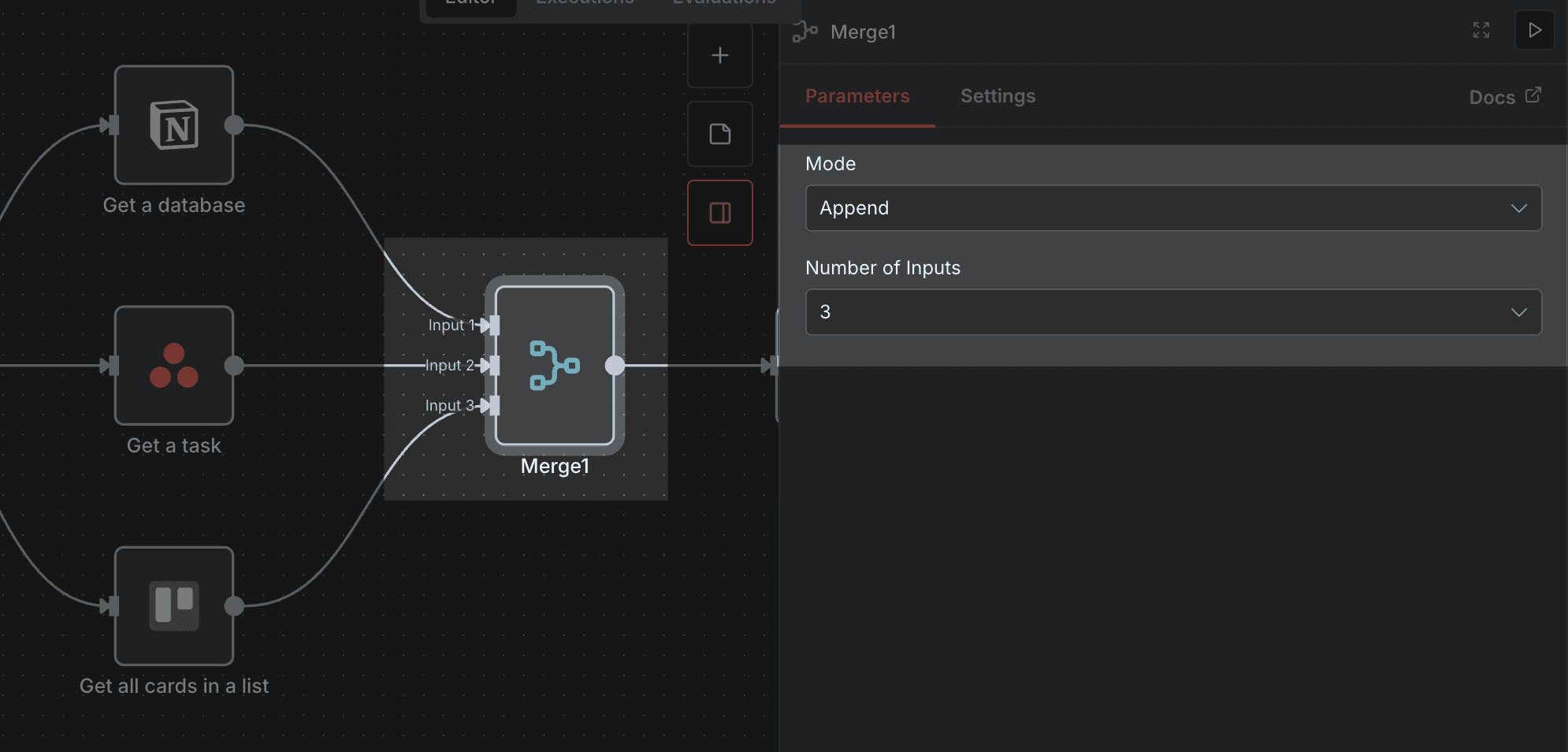The image size is (1568, 752).
Task: Add a sticky note using the note icon
Action: tap(719, 134)
